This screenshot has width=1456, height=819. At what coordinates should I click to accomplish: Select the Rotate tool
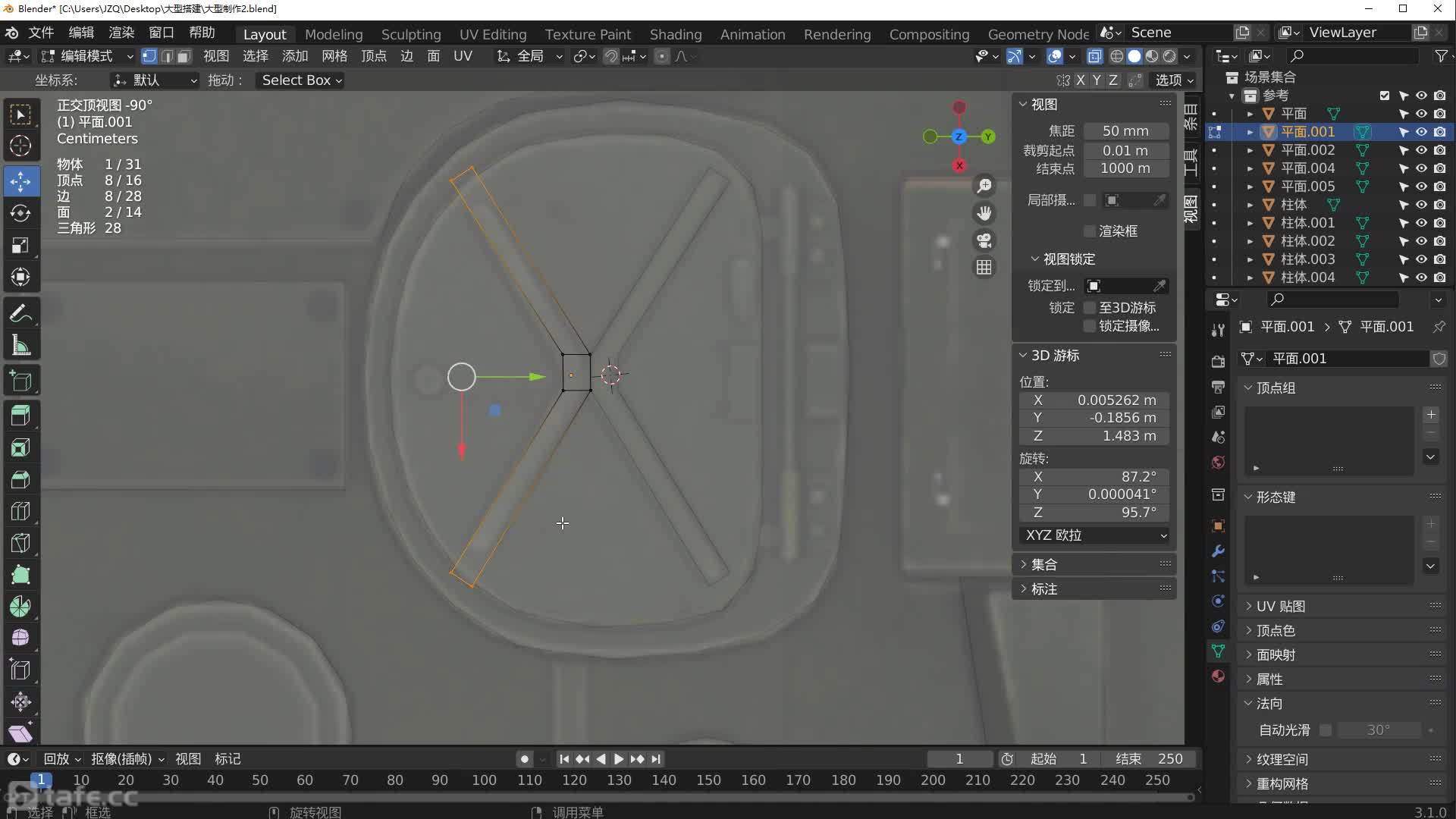click(20, 213)
